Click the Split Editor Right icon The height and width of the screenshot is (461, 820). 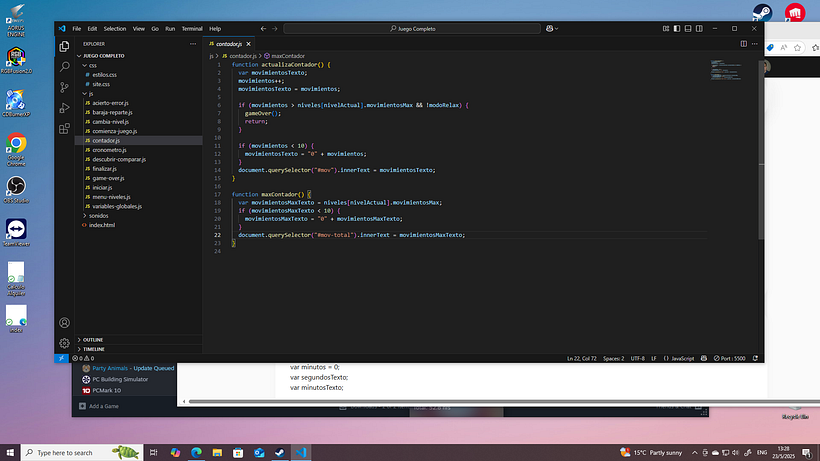pyautogui.click(x=743, y=44)
